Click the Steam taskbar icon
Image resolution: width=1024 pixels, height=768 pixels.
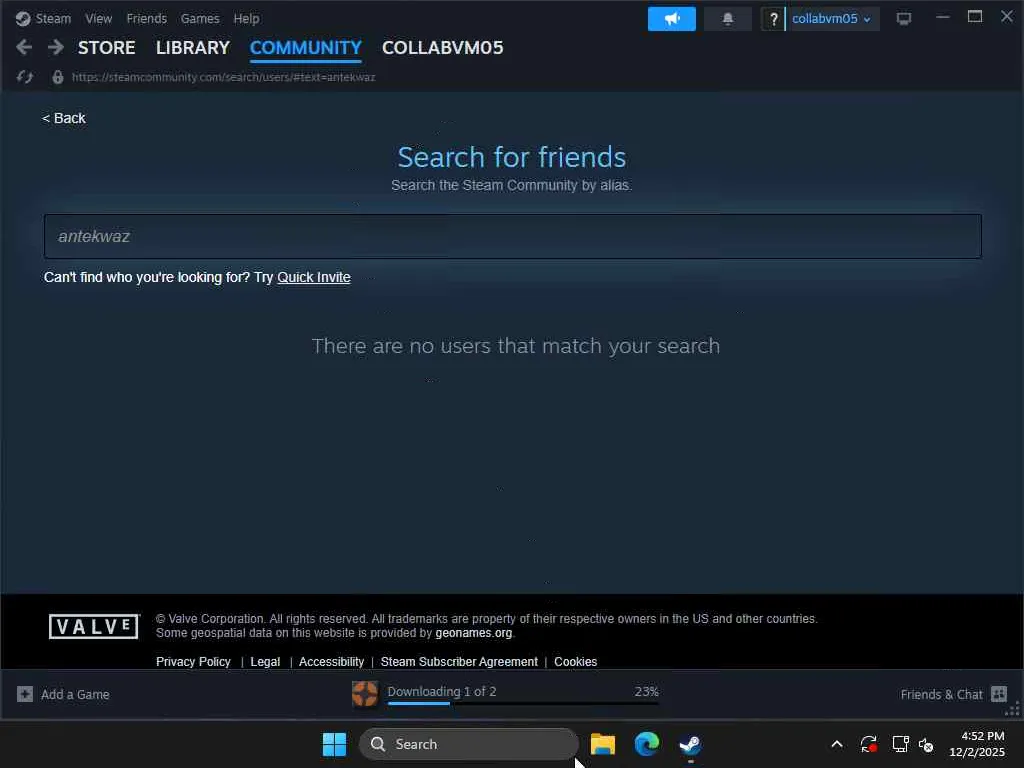click(690, 744)
